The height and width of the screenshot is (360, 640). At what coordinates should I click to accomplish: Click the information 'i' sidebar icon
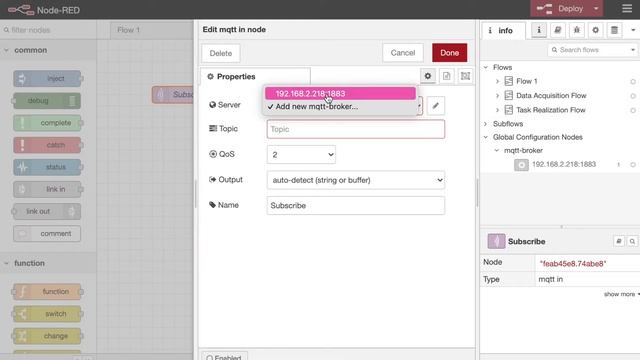[539, 30]
